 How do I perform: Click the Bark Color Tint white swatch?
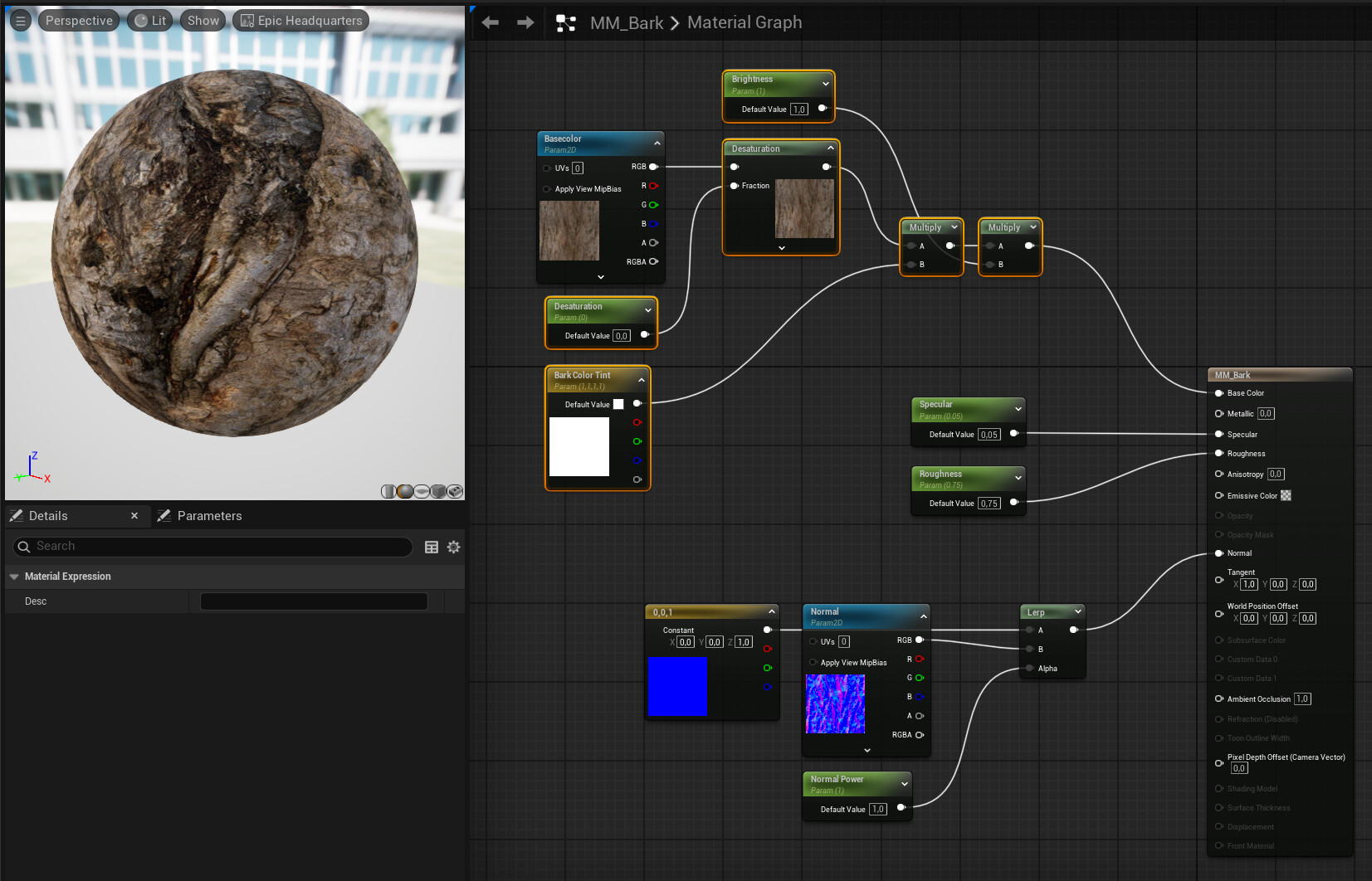pyautogui.click(x=618, y=405)
